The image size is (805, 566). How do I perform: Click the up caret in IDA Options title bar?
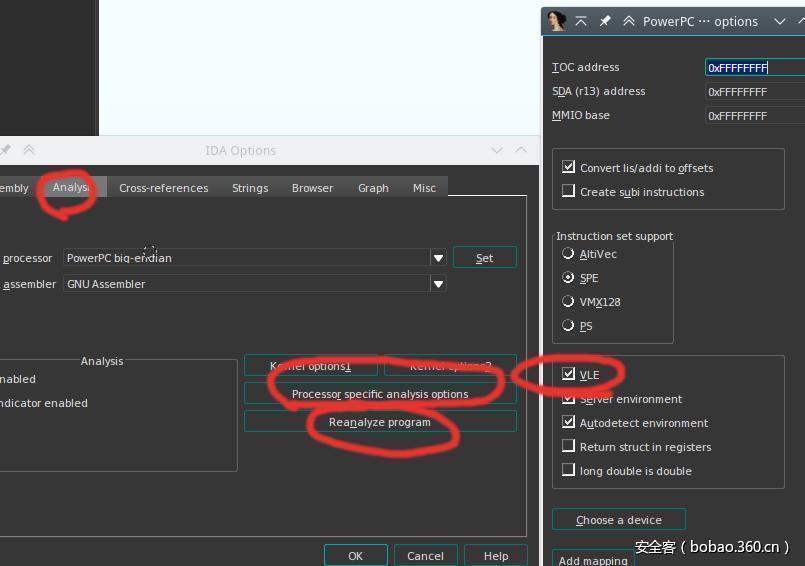coord(521,150)
